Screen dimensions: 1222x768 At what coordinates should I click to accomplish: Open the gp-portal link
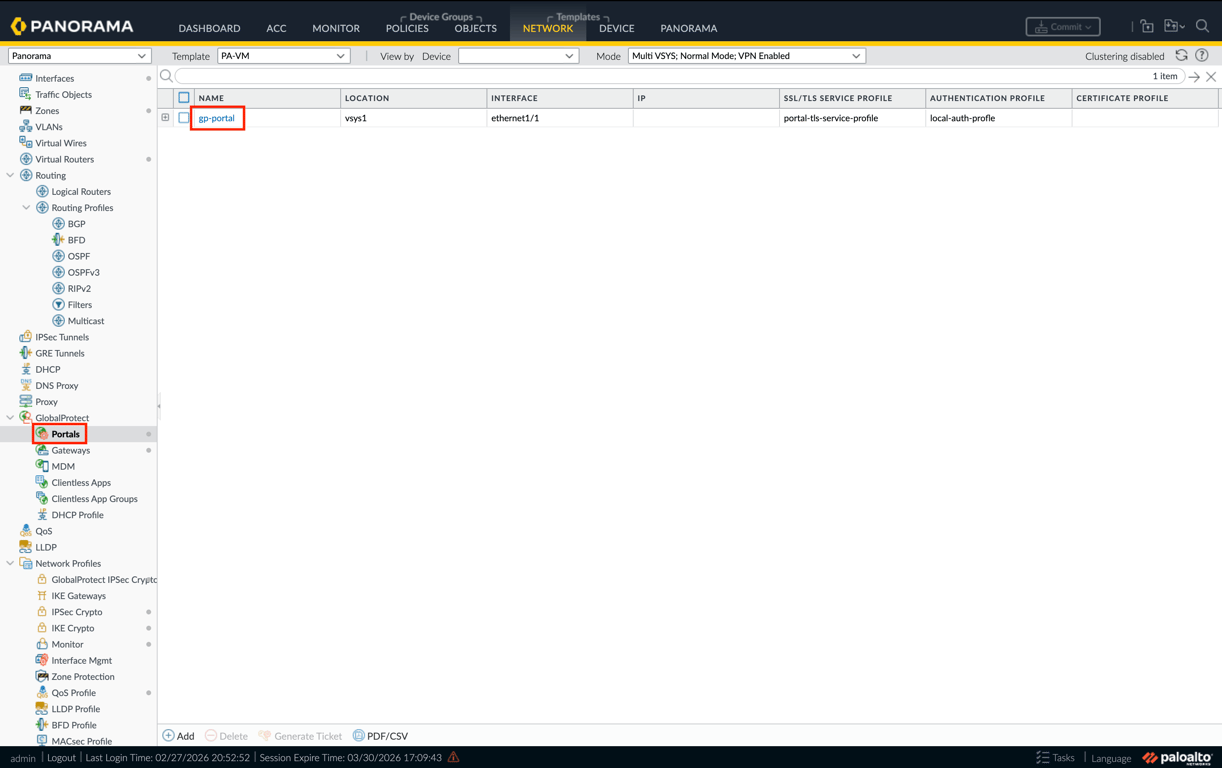coord(217,118)
